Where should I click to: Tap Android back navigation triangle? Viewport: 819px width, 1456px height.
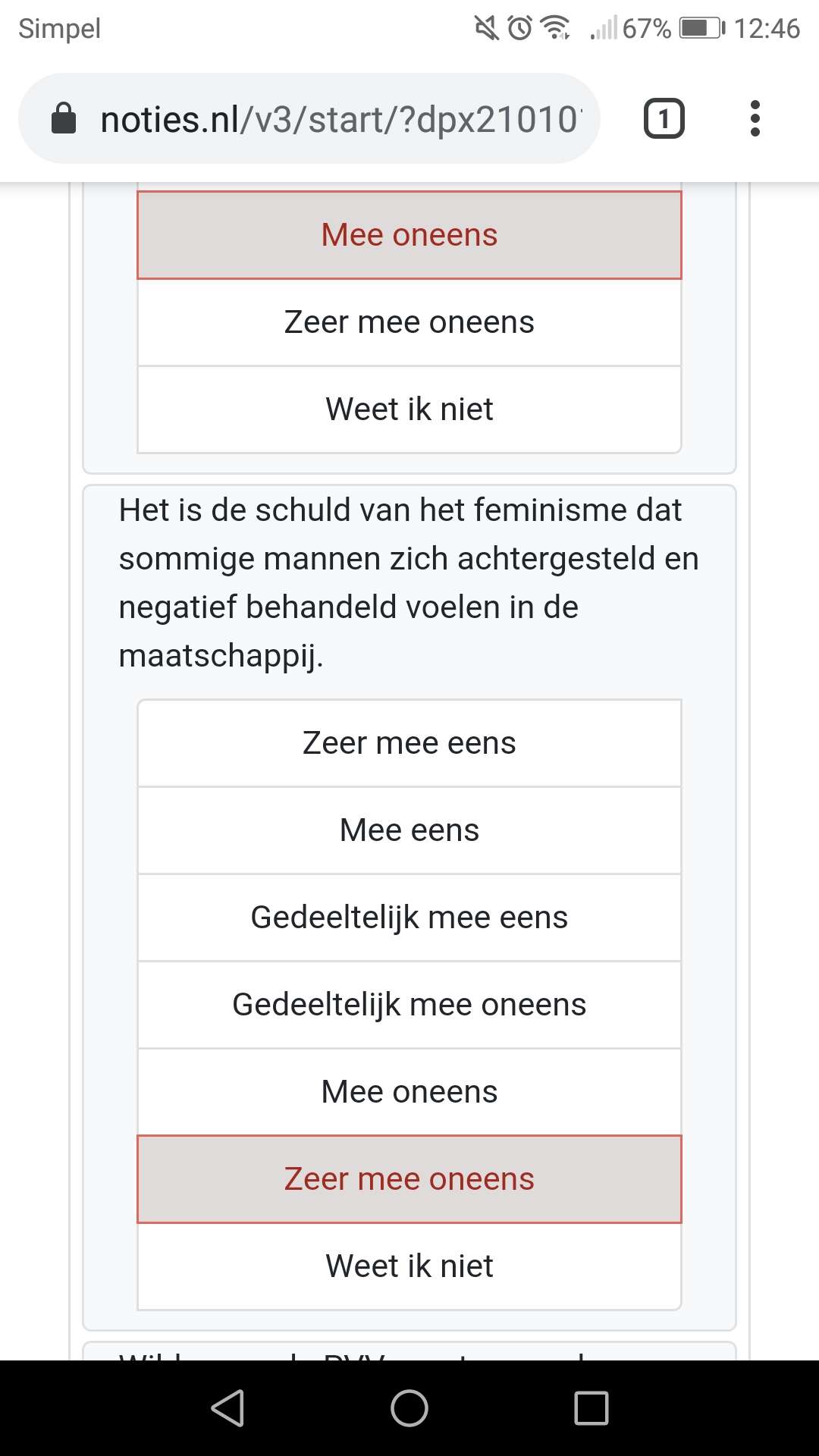pyautogui.click(x=227, y=1408)
